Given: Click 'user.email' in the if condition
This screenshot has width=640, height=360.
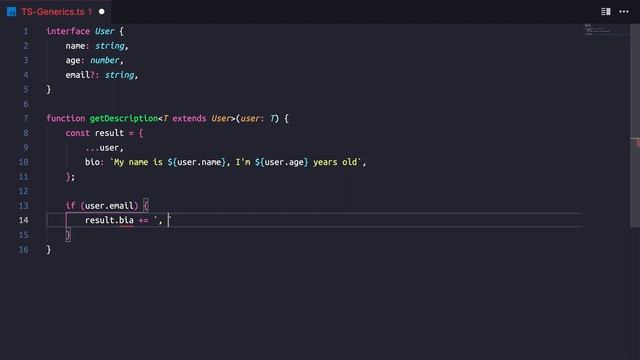Looking at the screenshot, I should [109, 206].
